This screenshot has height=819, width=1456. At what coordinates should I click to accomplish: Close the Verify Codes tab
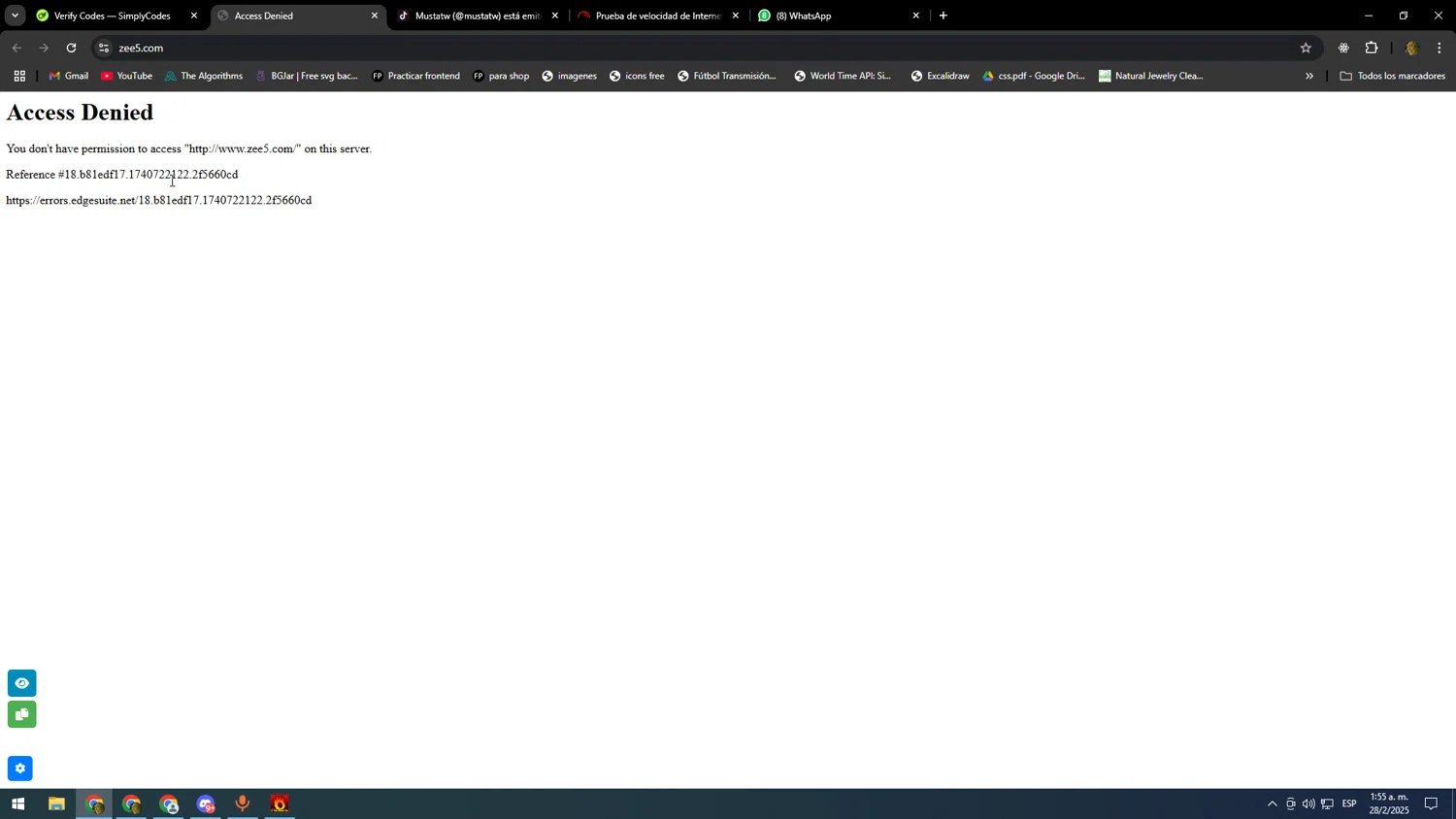194,16
